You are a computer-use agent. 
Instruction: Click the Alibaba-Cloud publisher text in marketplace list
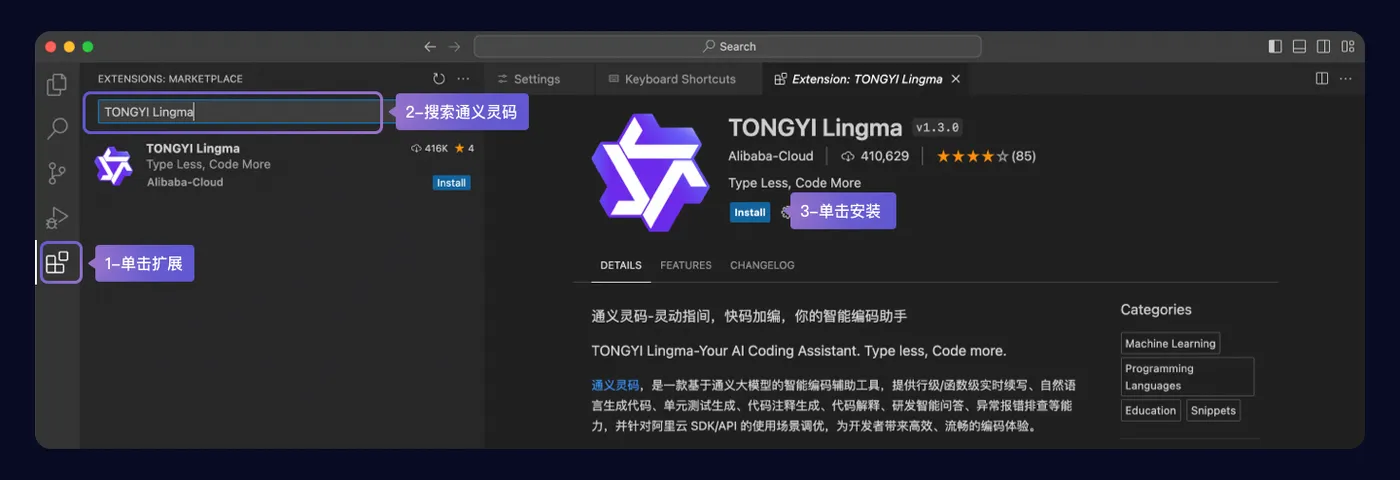coord(185,182)
